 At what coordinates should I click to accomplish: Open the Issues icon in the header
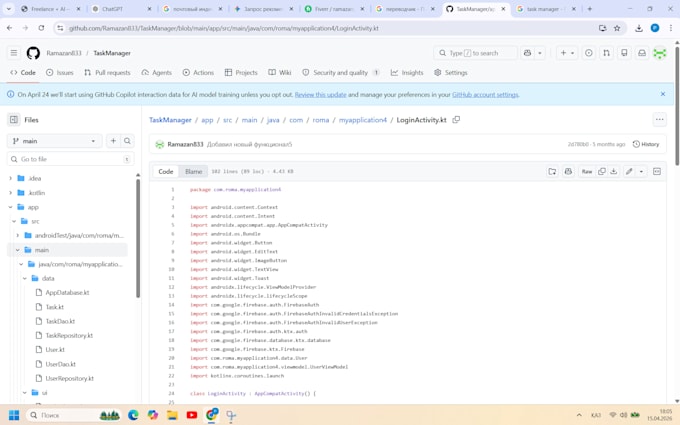pyautogui.click(x=588, y=53)
